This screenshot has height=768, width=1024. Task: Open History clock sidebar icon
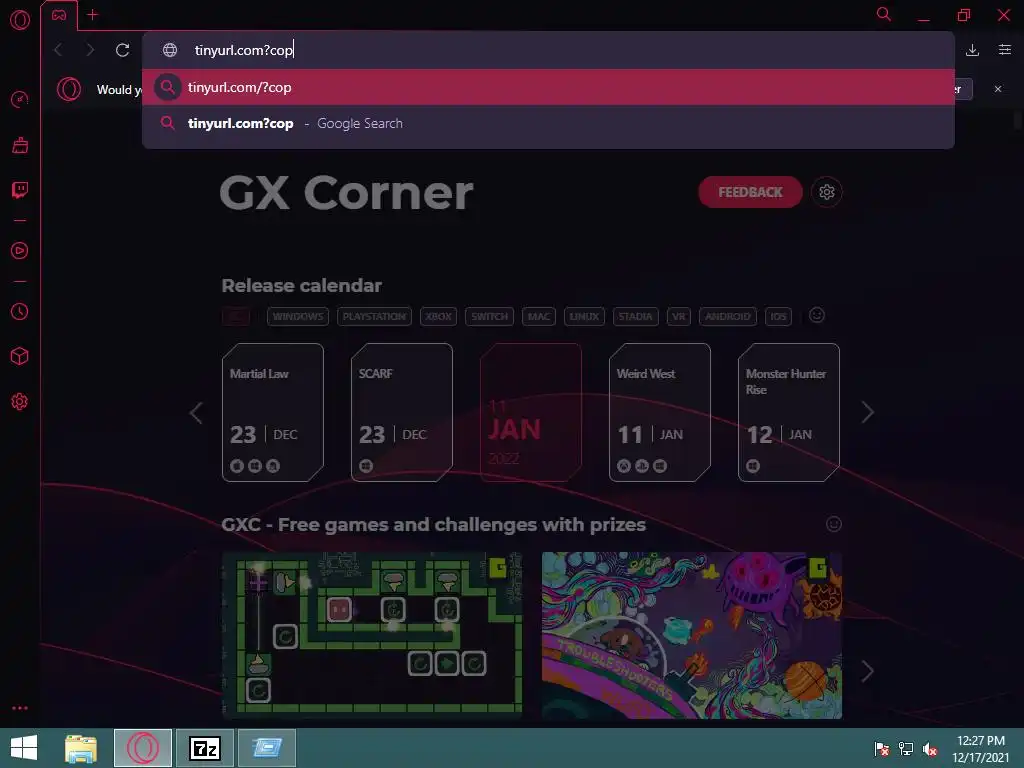pyautogui.click(x=20, y=312)
